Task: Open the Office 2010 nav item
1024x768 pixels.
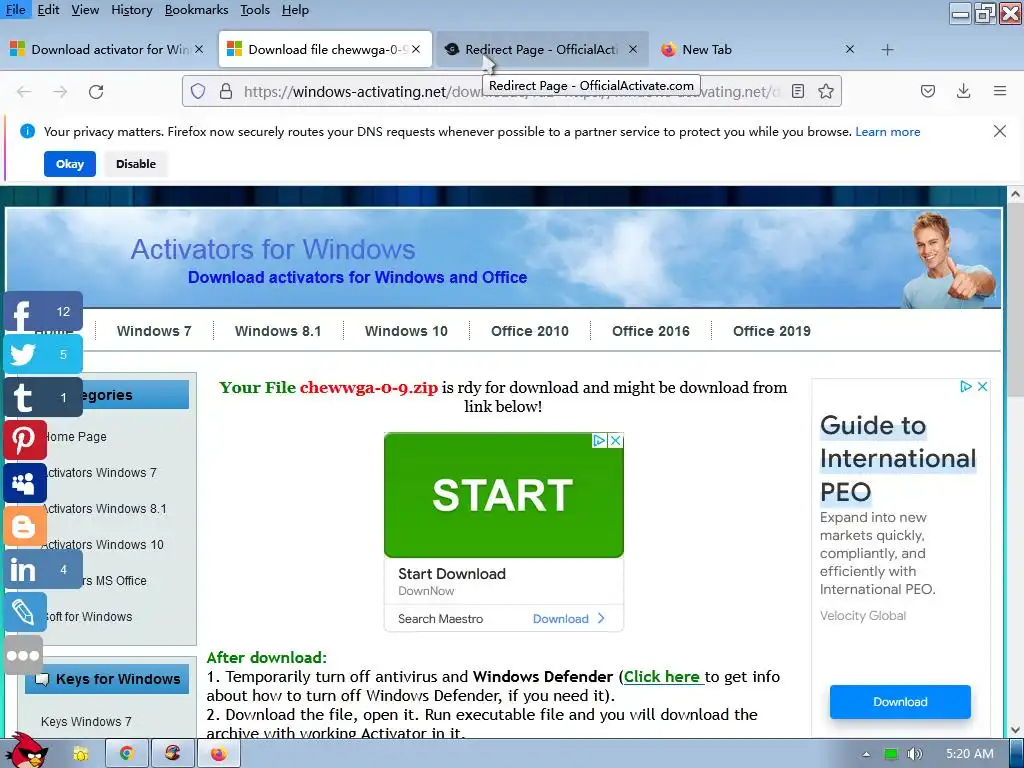Action: 530,331
